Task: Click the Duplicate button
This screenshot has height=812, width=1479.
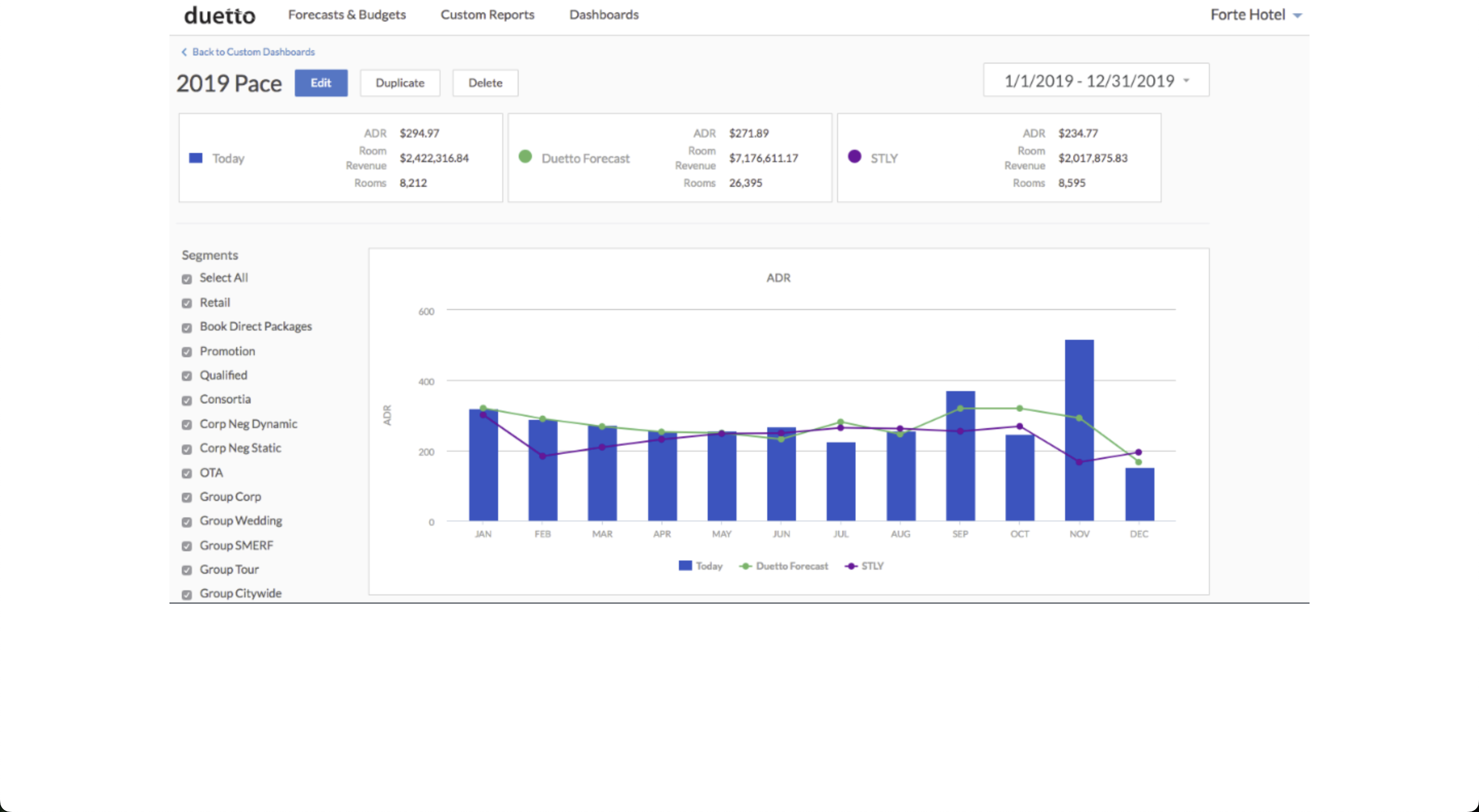Action: point(400,83)
